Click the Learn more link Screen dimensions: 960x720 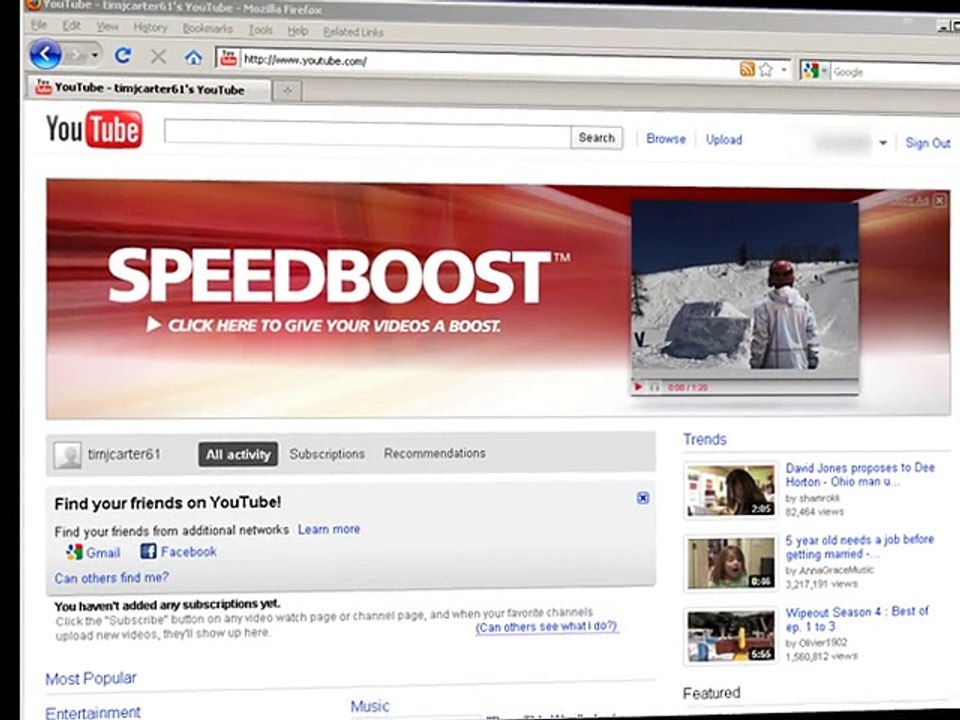click(329, 529)
